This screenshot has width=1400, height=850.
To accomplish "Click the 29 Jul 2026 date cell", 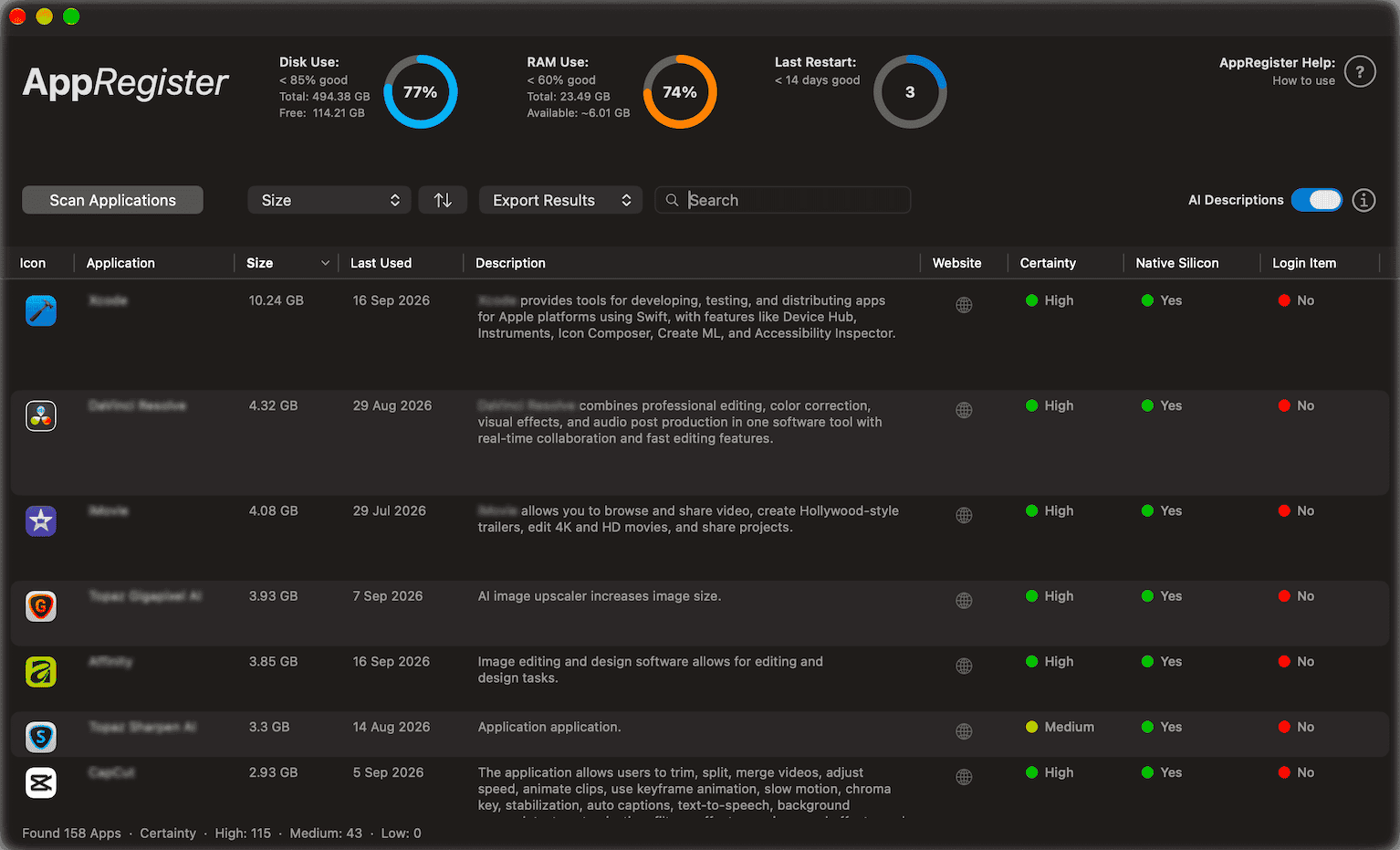I will coord(389,510).
